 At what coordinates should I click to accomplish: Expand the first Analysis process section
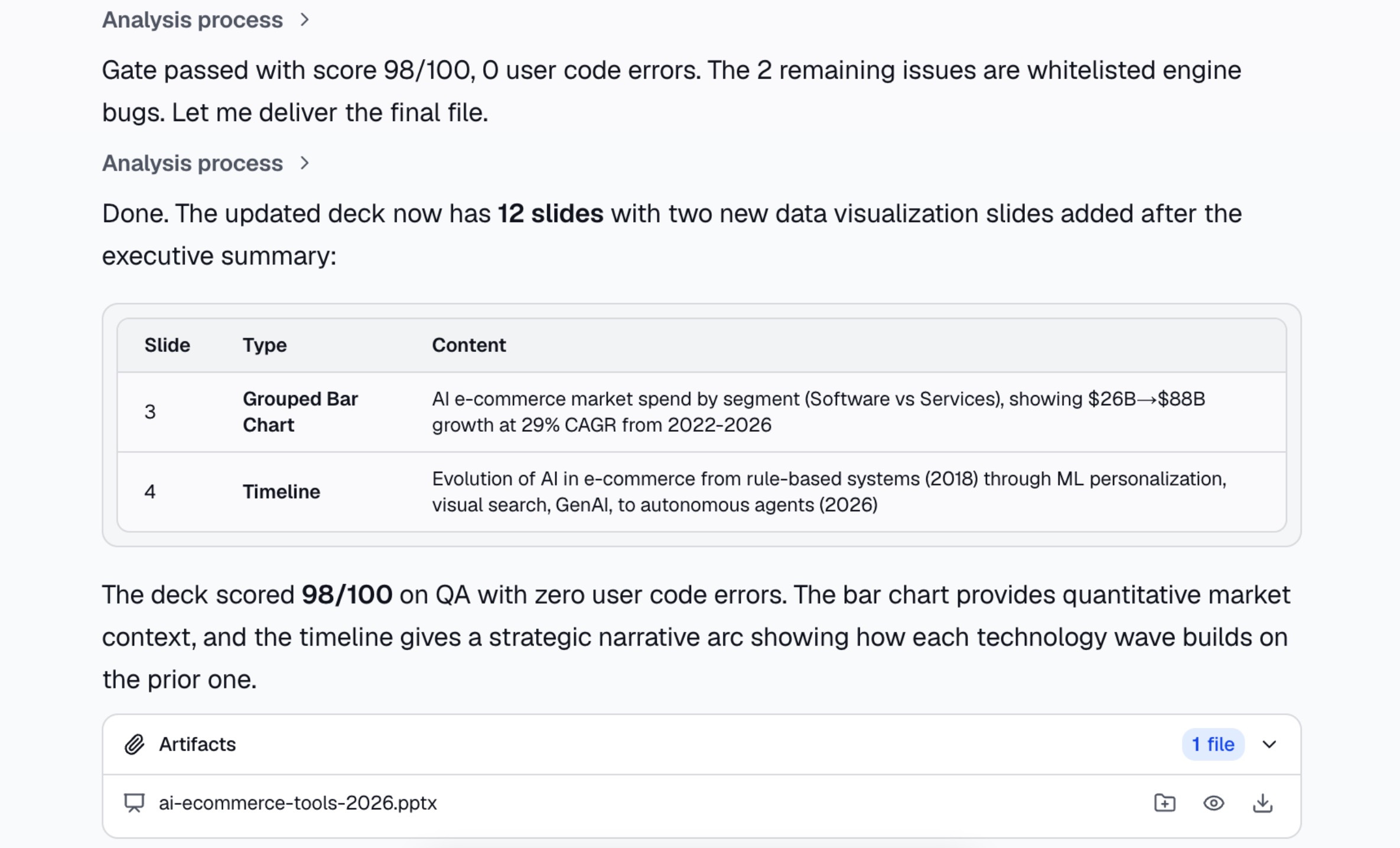click(206, 20)
